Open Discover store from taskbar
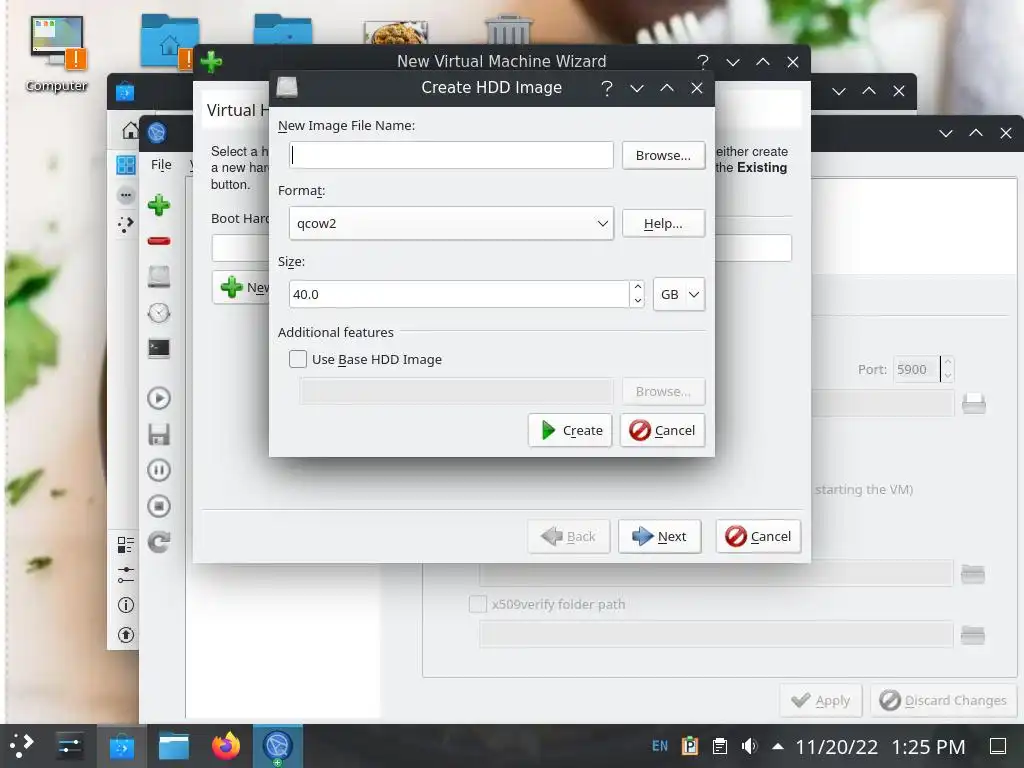 tap(121, 746)
